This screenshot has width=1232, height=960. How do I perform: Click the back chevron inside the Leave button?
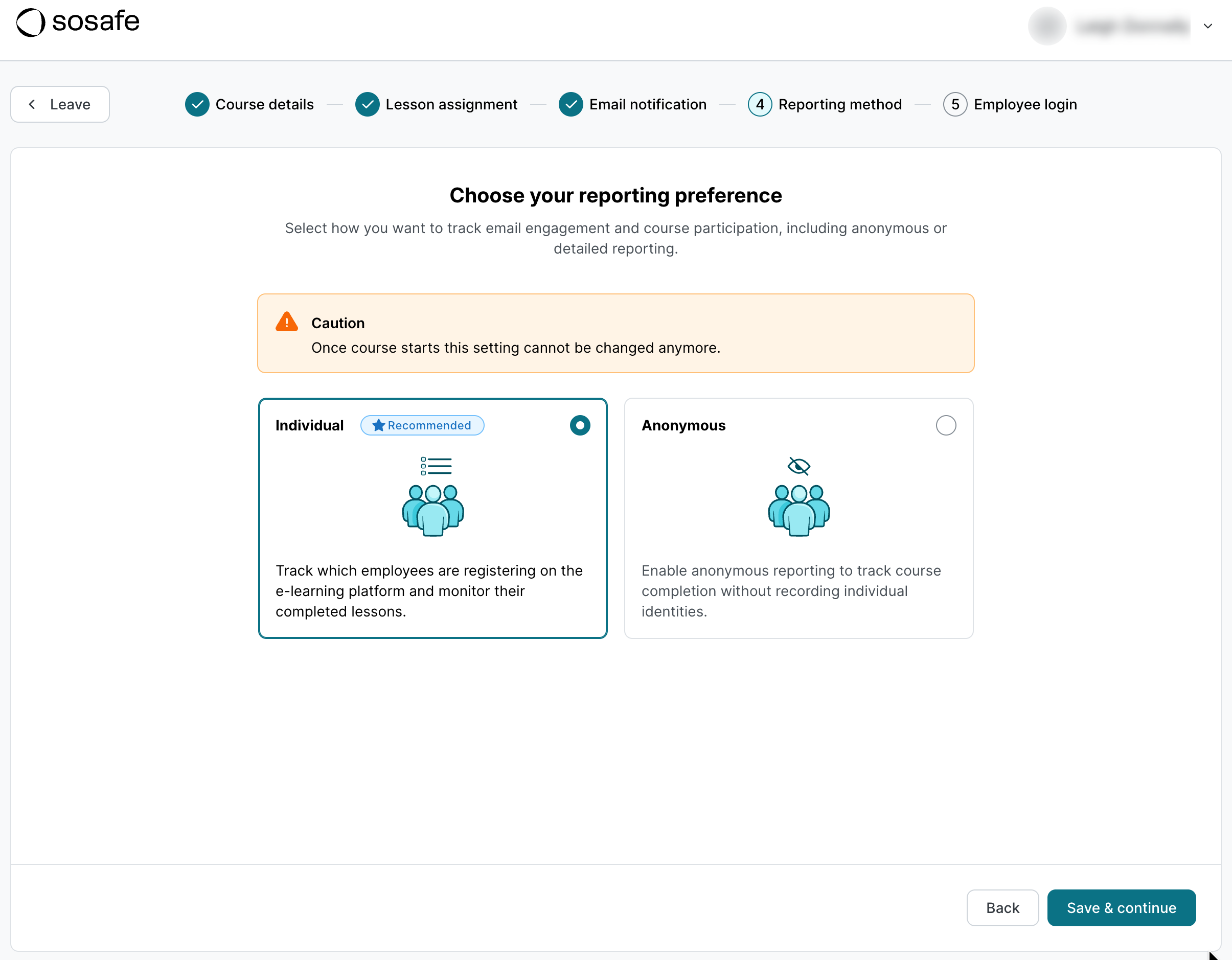[32, 104]
